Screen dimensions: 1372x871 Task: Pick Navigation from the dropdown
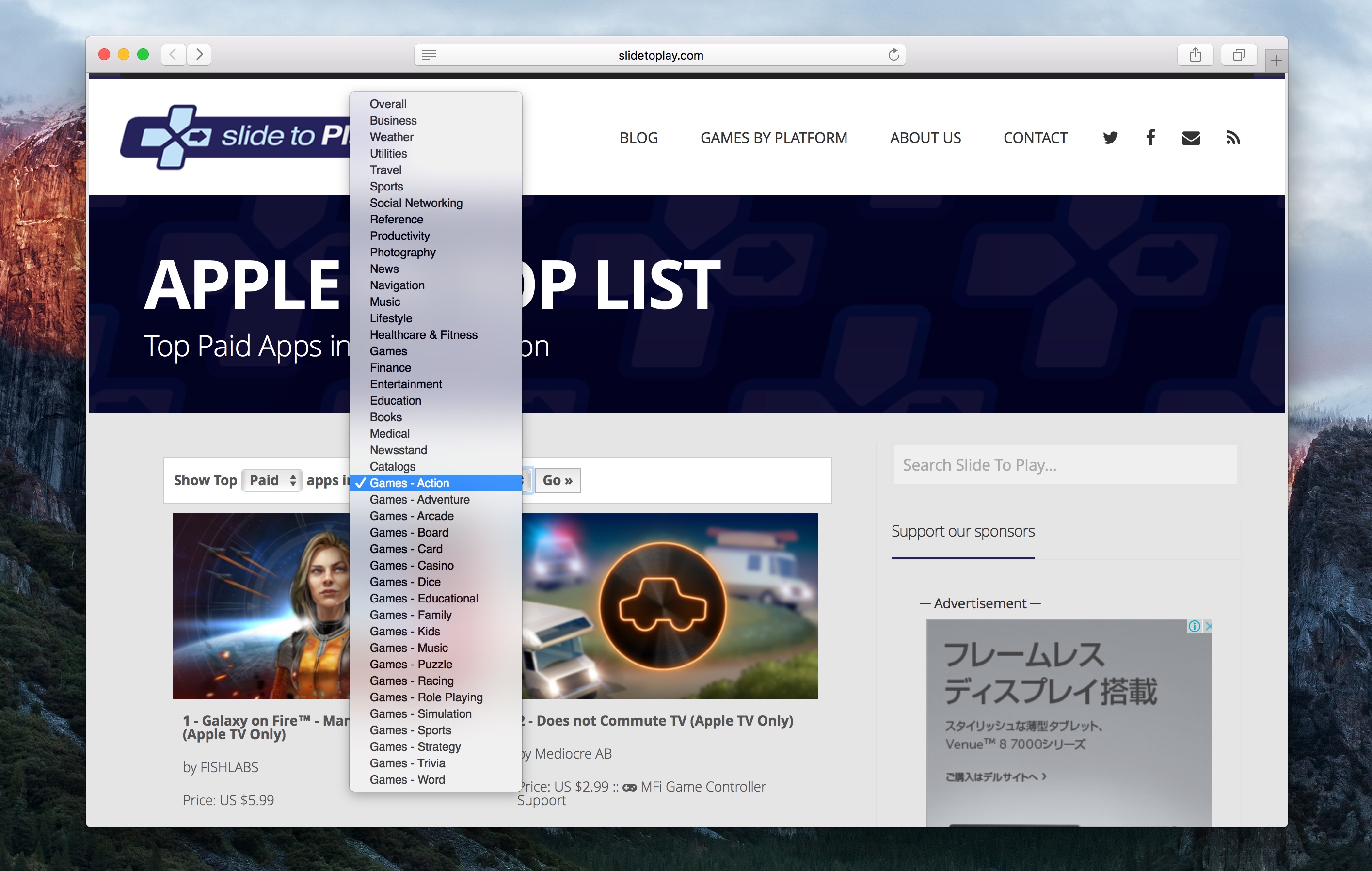(x=436, y=285)
